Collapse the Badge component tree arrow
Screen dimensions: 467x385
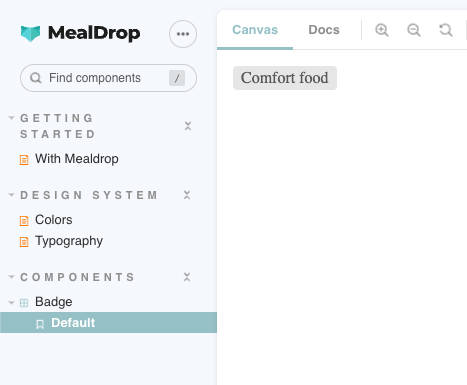(12, 303)
